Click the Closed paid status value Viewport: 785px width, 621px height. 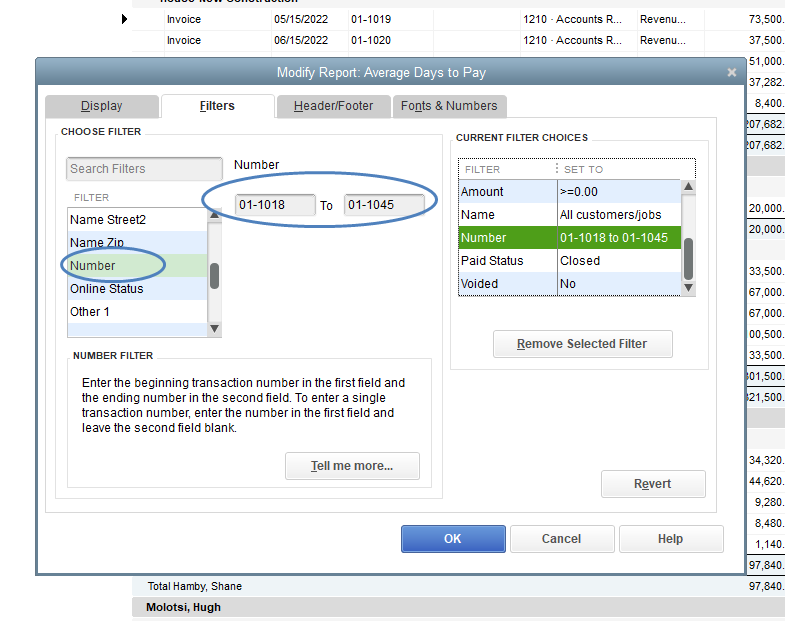pos(580,261)
